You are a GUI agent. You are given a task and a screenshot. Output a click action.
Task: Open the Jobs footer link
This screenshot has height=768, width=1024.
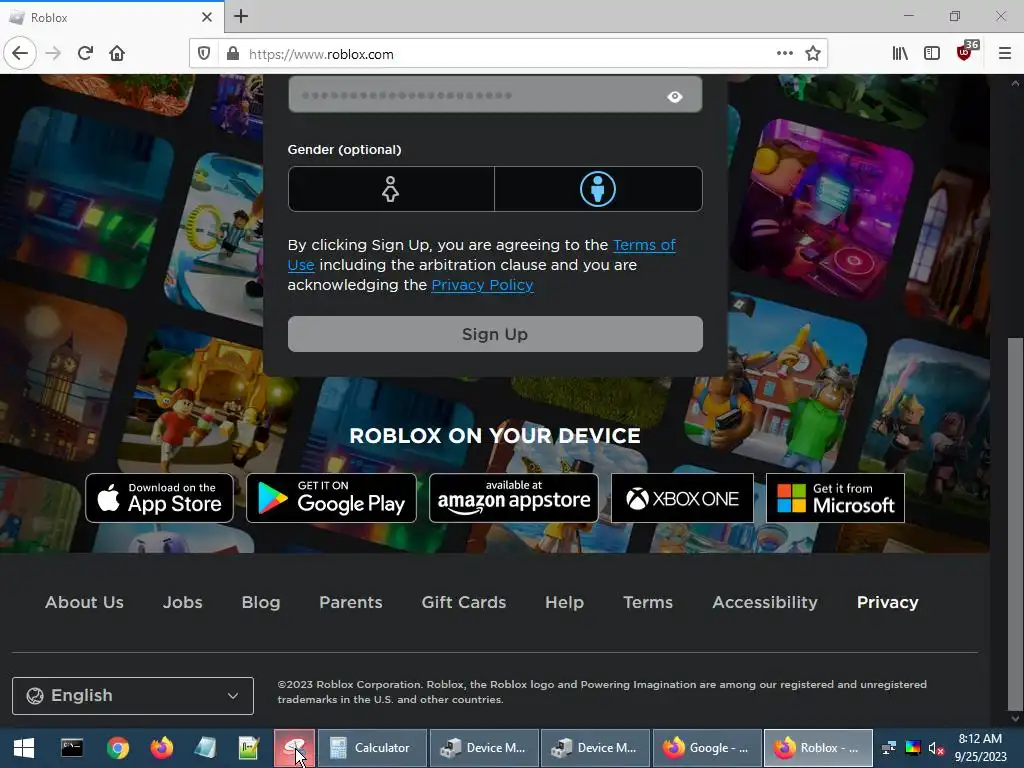[182, 602]
